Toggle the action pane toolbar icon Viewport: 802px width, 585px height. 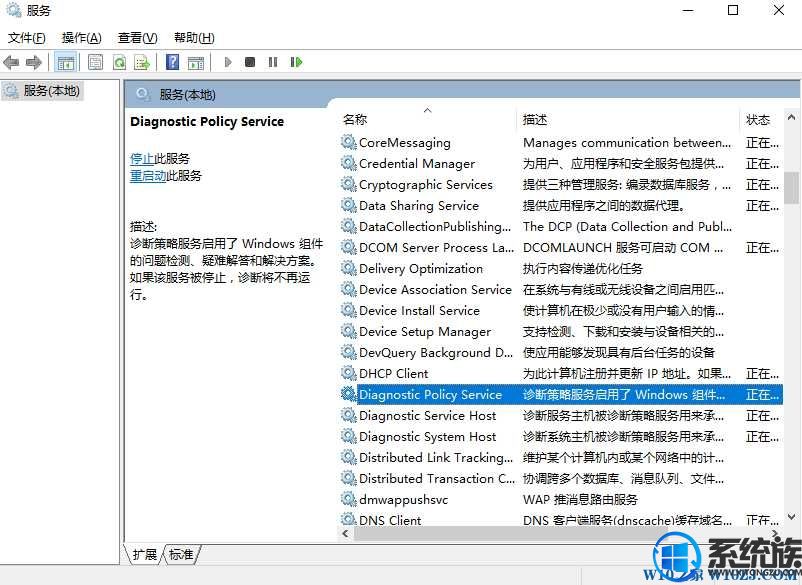click(x=196, y=62)
